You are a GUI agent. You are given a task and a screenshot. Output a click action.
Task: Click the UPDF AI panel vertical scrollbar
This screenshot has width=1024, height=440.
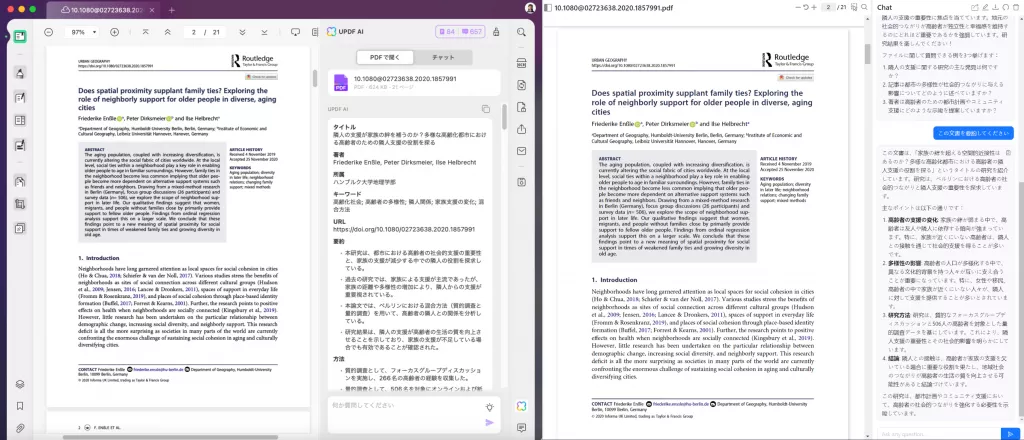click(x=504, y=118)
